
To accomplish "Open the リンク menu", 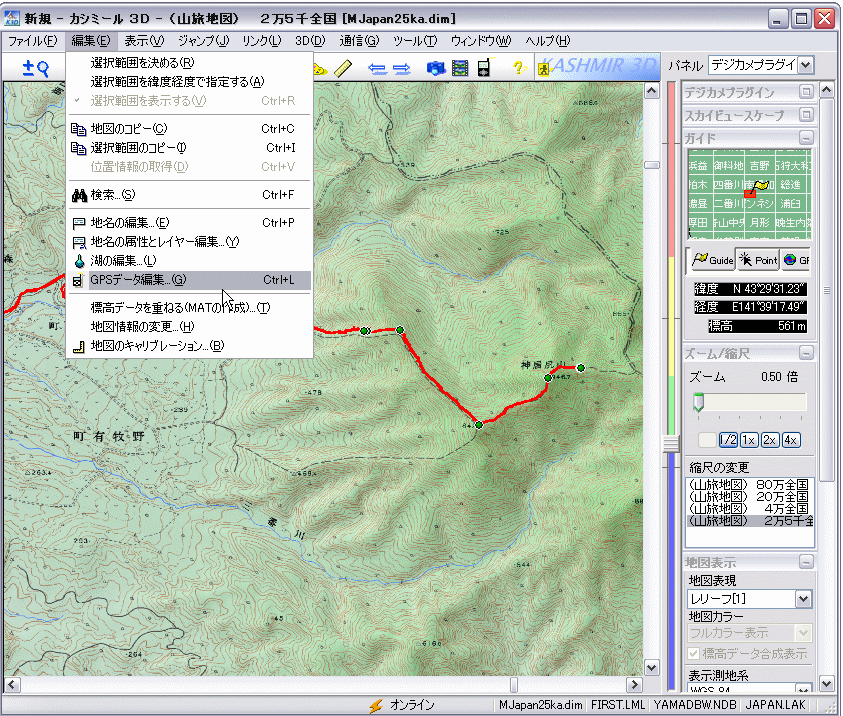I will point(261,41).
